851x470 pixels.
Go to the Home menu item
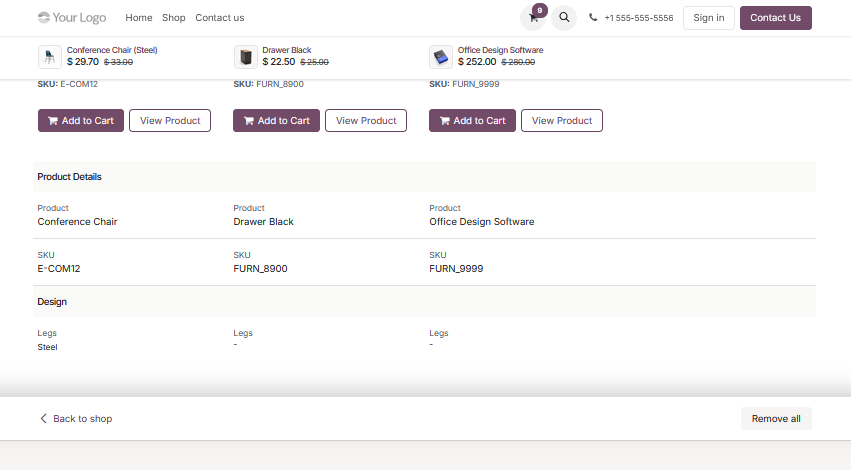click(139, 18)
